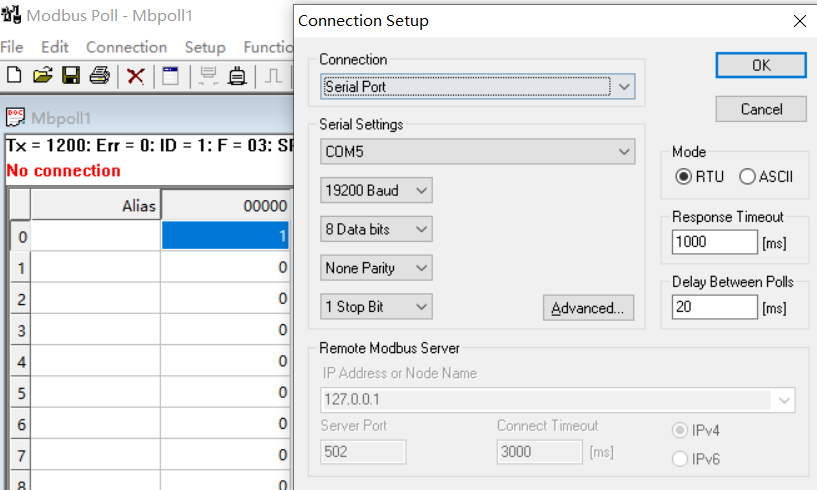Open the 19200 Baud rate dropdown
Screen dimensions: 817x490
point(376,190)
